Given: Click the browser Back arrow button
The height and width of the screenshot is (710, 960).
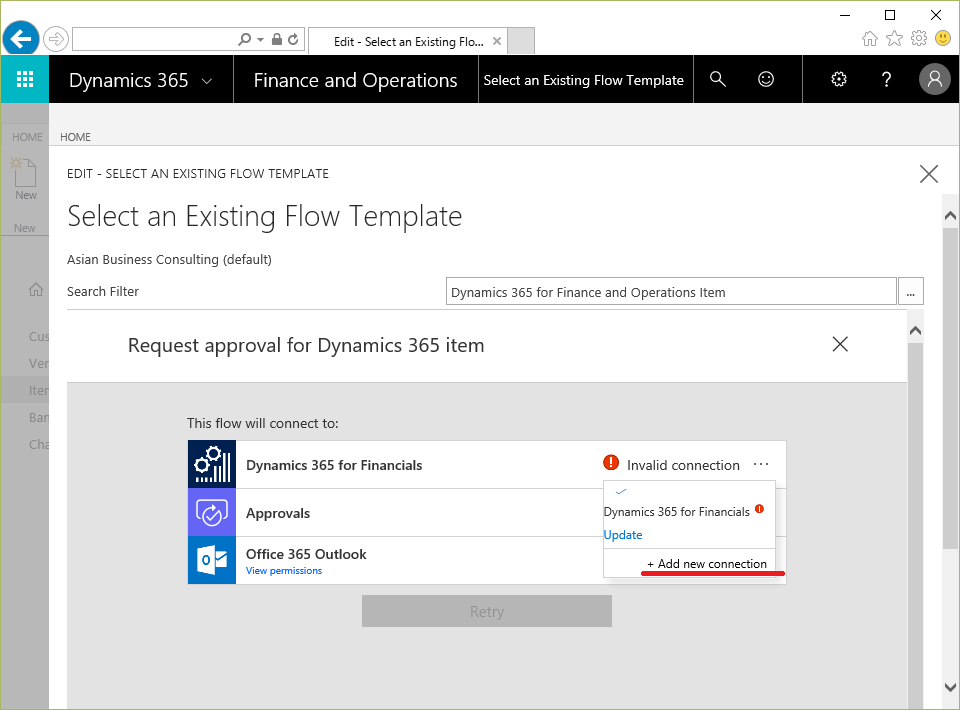Looking at the screenshot, I should point(21,39).
